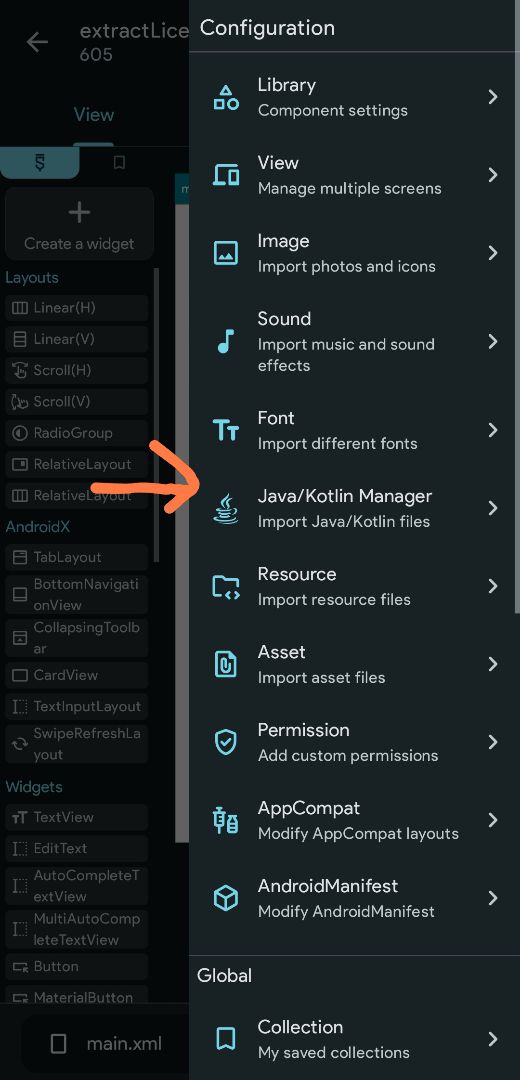This screenshot has width=520, height=1080.
Task: Expand the Collection chevron arrow
Action: pyautogui.click(x=492, y=1039)
